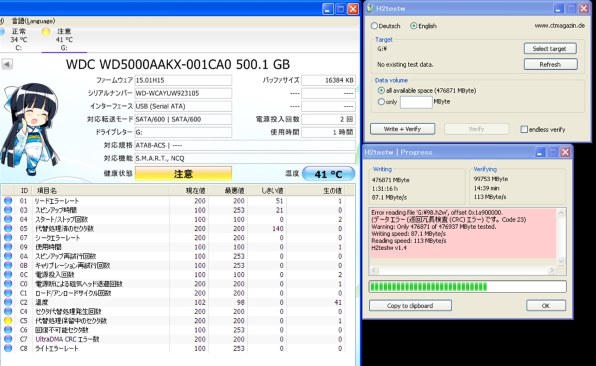
Task: Minimize the H2testw main window
Action: (558, 8)
